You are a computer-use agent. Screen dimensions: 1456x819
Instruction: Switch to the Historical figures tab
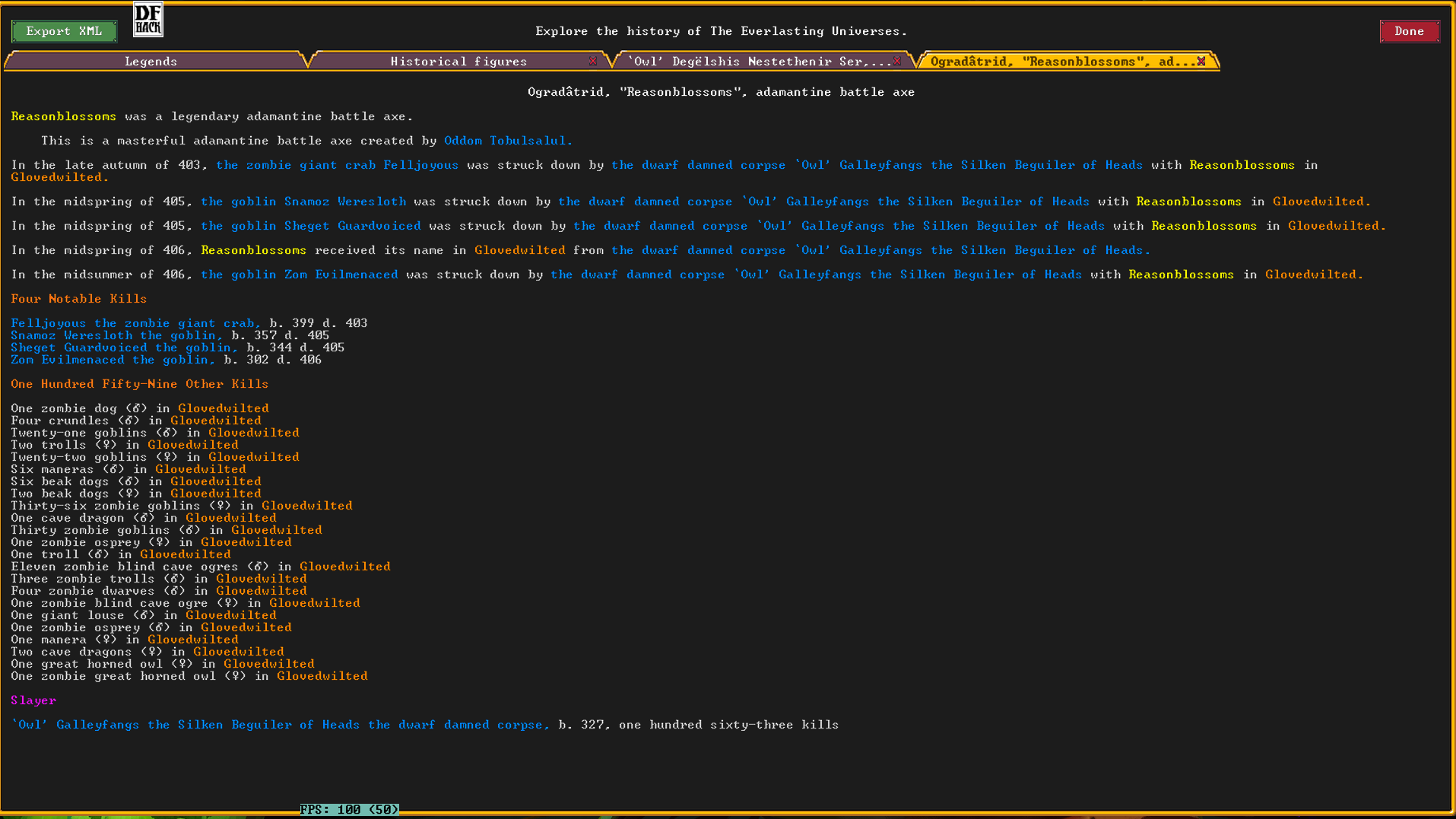tap(458, 62)
